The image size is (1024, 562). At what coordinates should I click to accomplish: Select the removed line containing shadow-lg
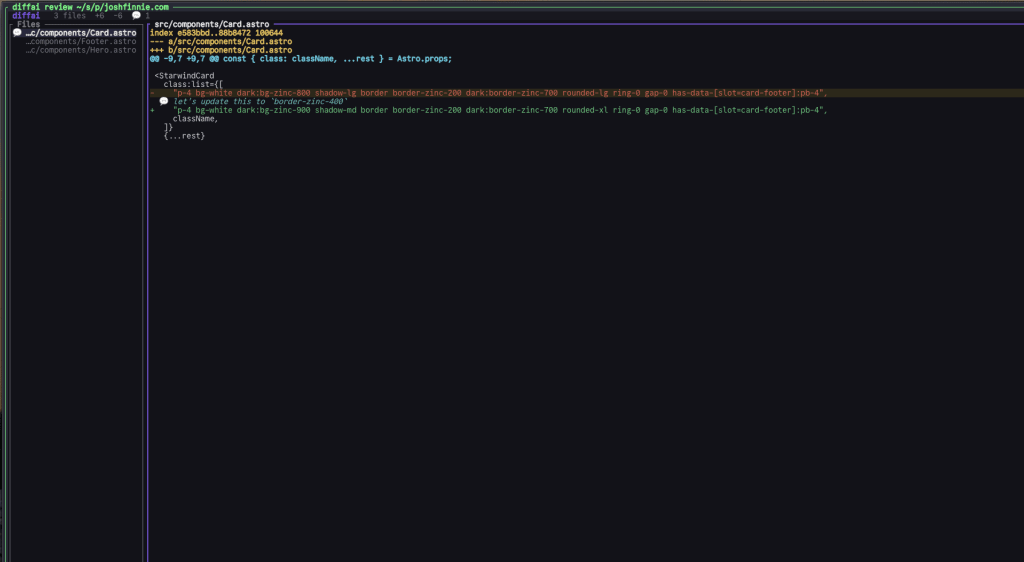coord(586,93)
